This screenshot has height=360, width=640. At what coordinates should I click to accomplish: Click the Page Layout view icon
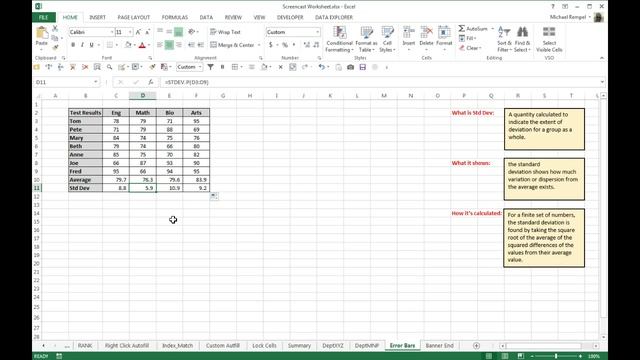[505, 356]
